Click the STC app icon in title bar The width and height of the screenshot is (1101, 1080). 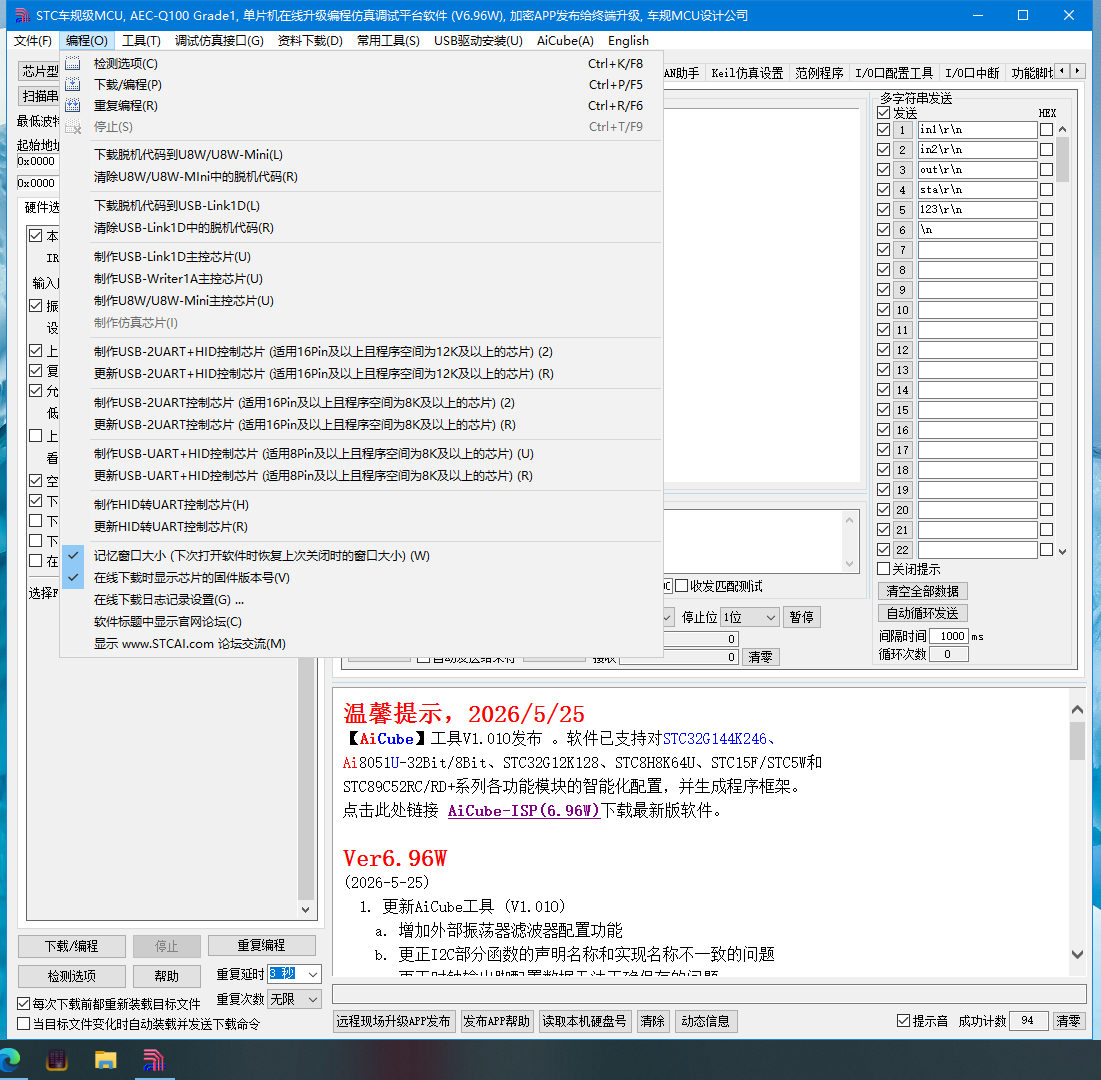pos(22,15)
